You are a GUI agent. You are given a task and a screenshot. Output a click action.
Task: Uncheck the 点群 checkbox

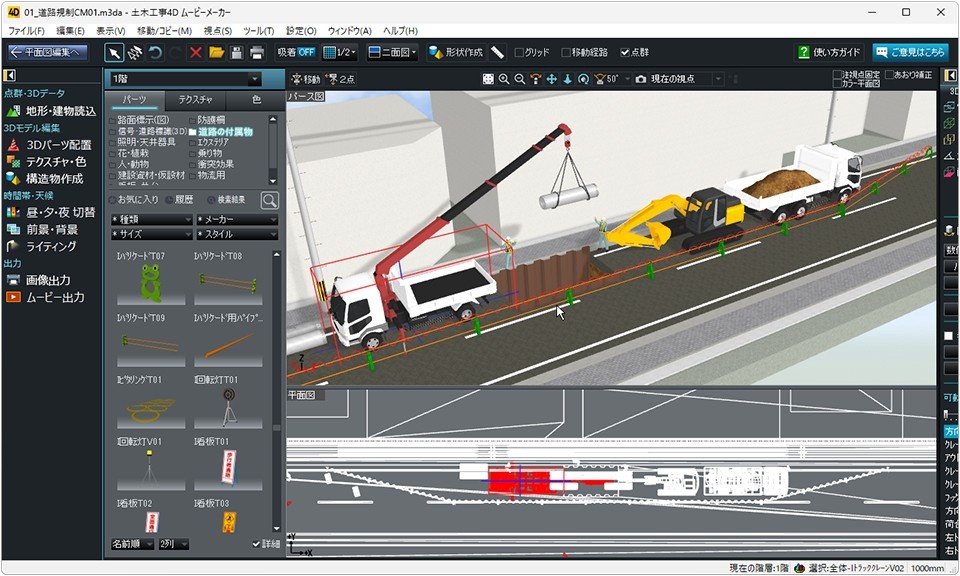(x=625, y=52)
